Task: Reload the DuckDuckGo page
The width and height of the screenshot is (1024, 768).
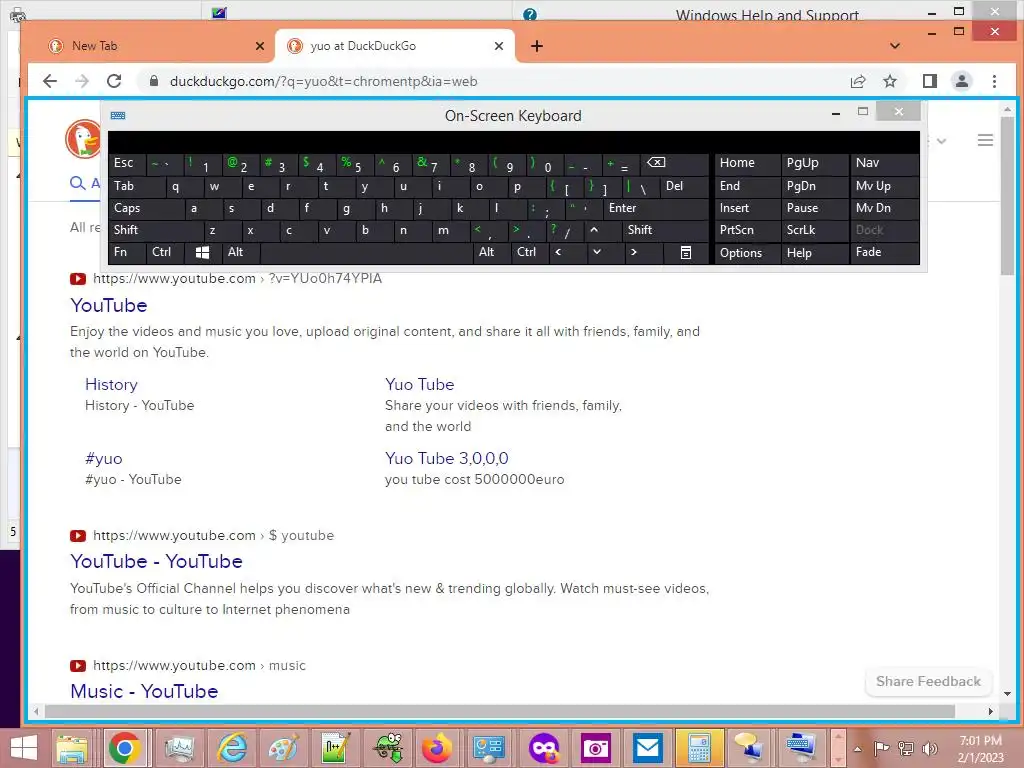Action: point(114,81)
